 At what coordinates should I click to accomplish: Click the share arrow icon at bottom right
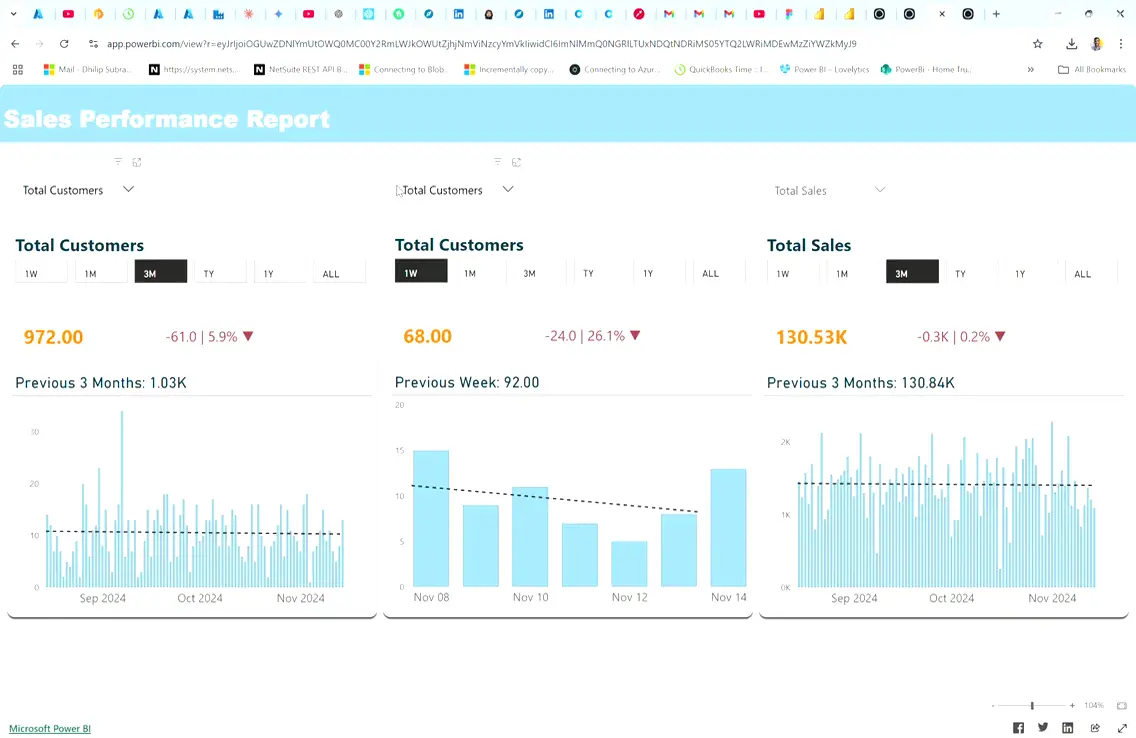tap(1095, 728)
